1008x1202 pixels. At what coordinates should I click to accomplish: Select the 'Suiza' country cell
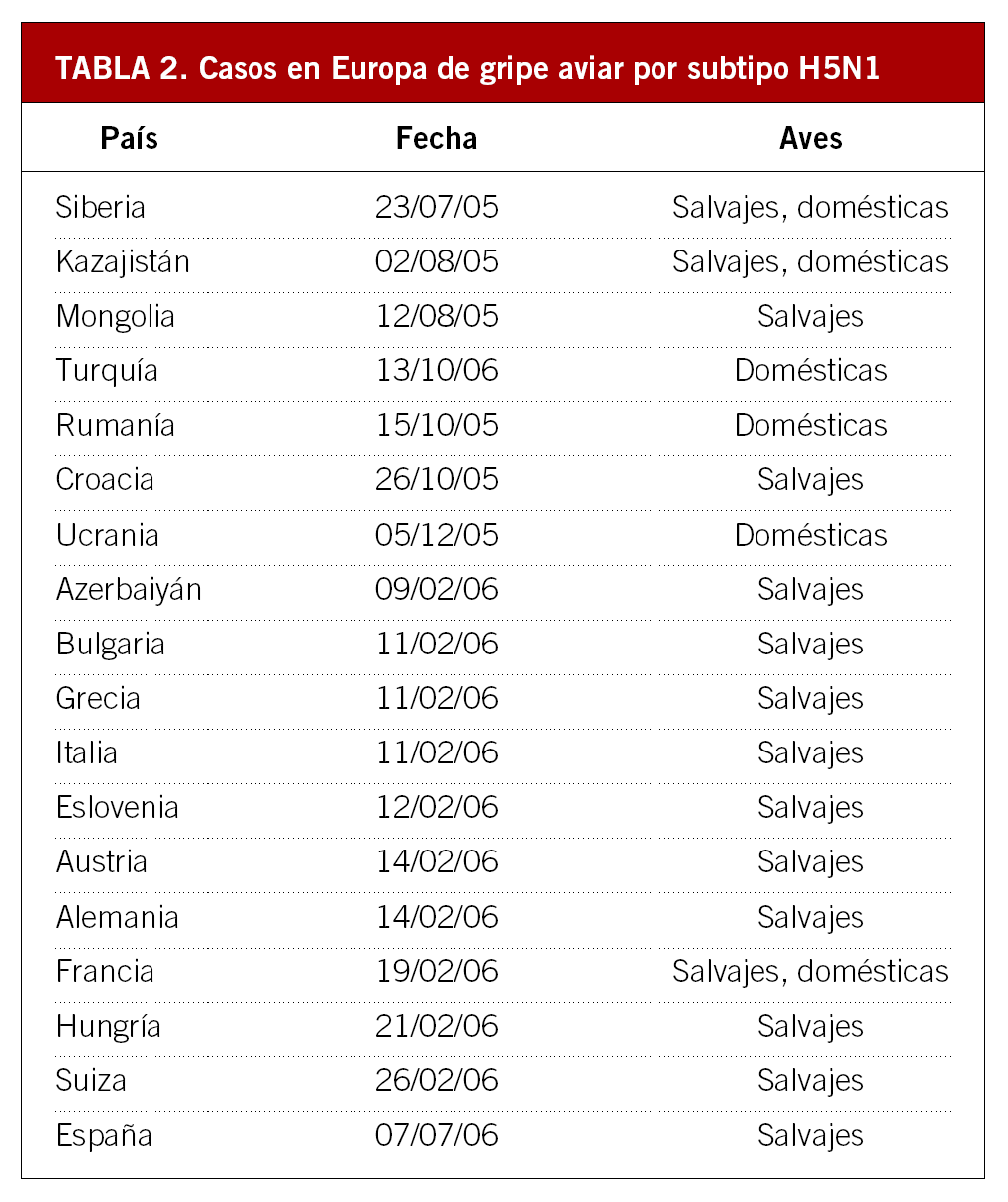[91, 1081]
